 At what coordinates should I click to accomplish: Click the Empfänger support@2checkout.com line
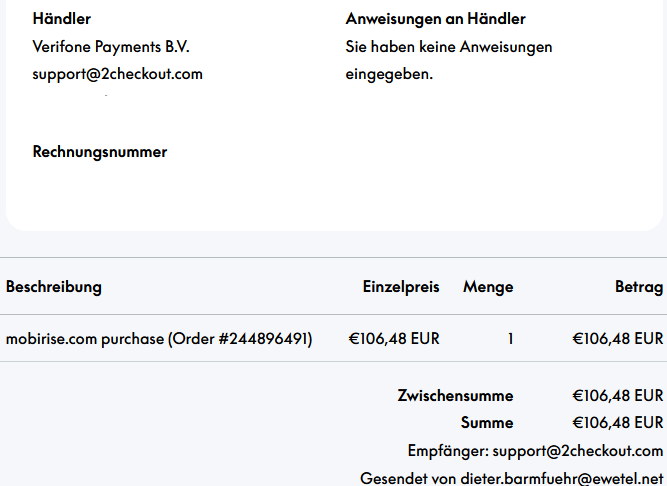(x=535, y=451)
